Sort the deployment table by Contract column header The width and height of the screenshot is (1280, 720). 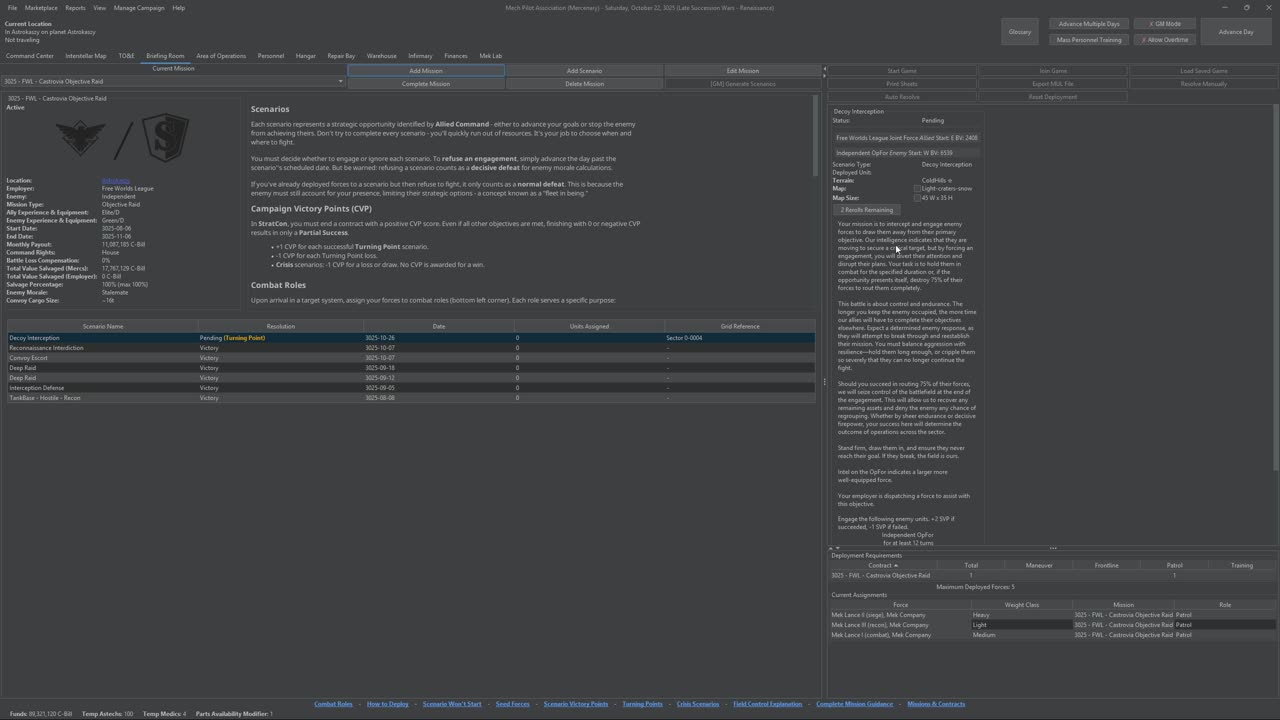pos(881,565)
